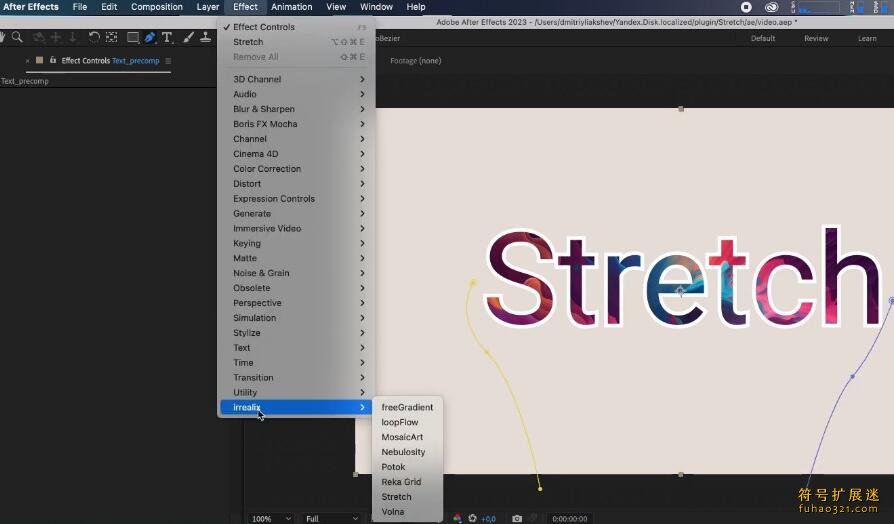Open the Animation menu
Viewport: 894px width, 524px height.
[x=291, y=7]
